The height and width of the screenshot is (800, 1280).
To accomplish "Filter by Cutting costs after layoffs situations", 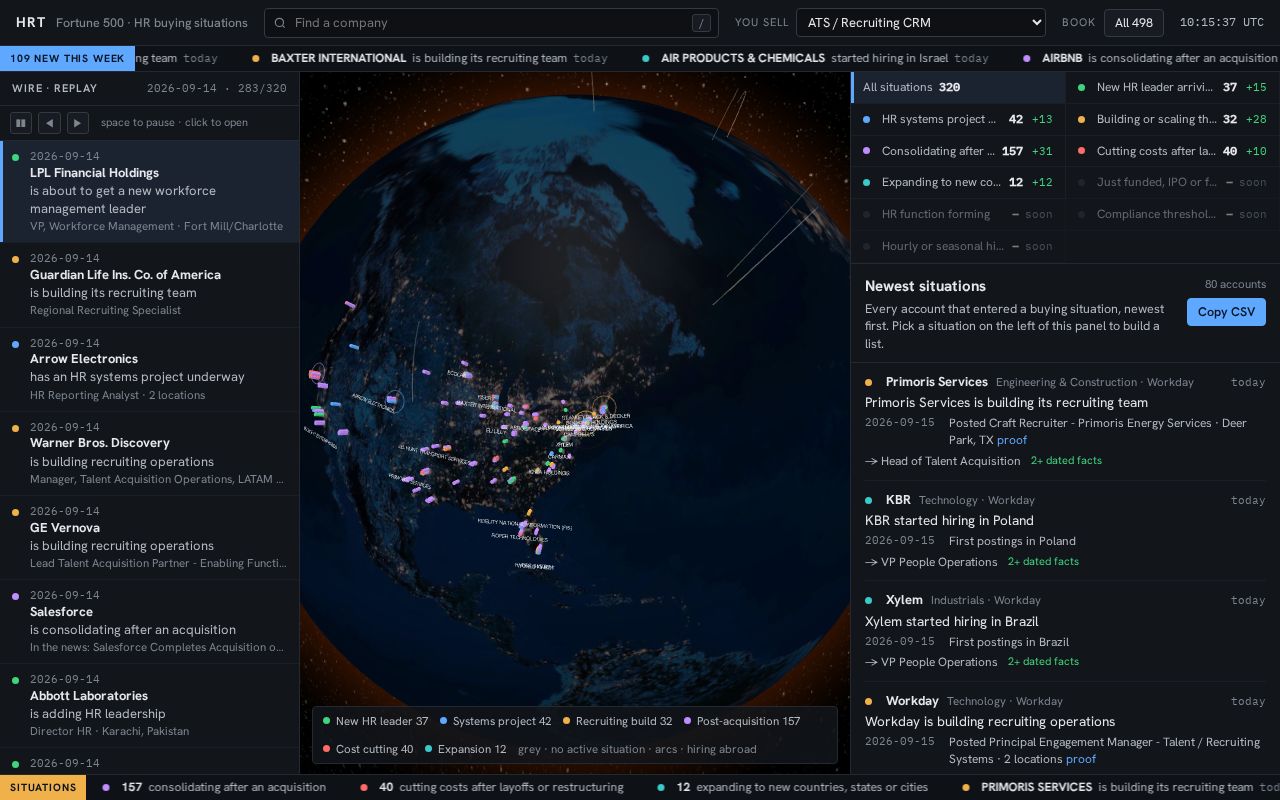I will click(x=1173, y=151).
